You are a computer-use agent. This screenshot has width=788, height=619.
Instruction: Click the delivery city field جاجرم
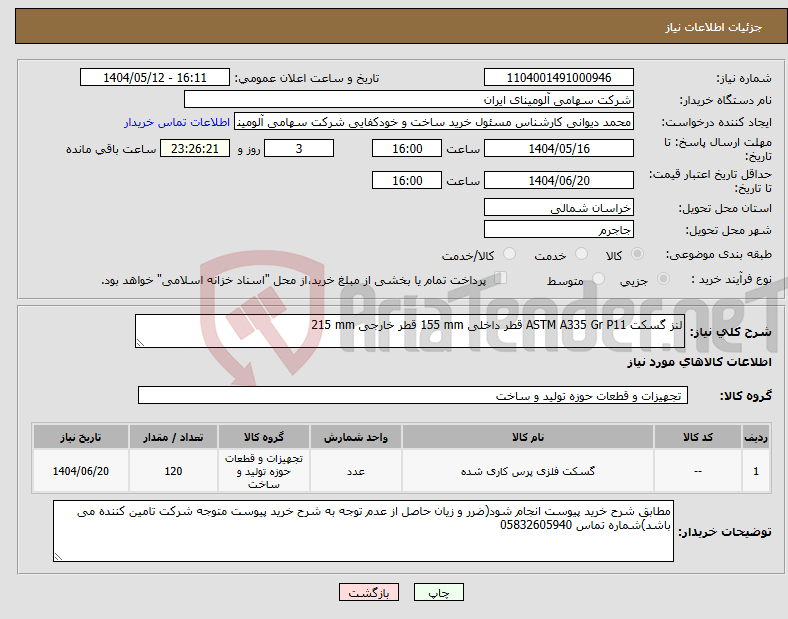[x=559, y=230]
